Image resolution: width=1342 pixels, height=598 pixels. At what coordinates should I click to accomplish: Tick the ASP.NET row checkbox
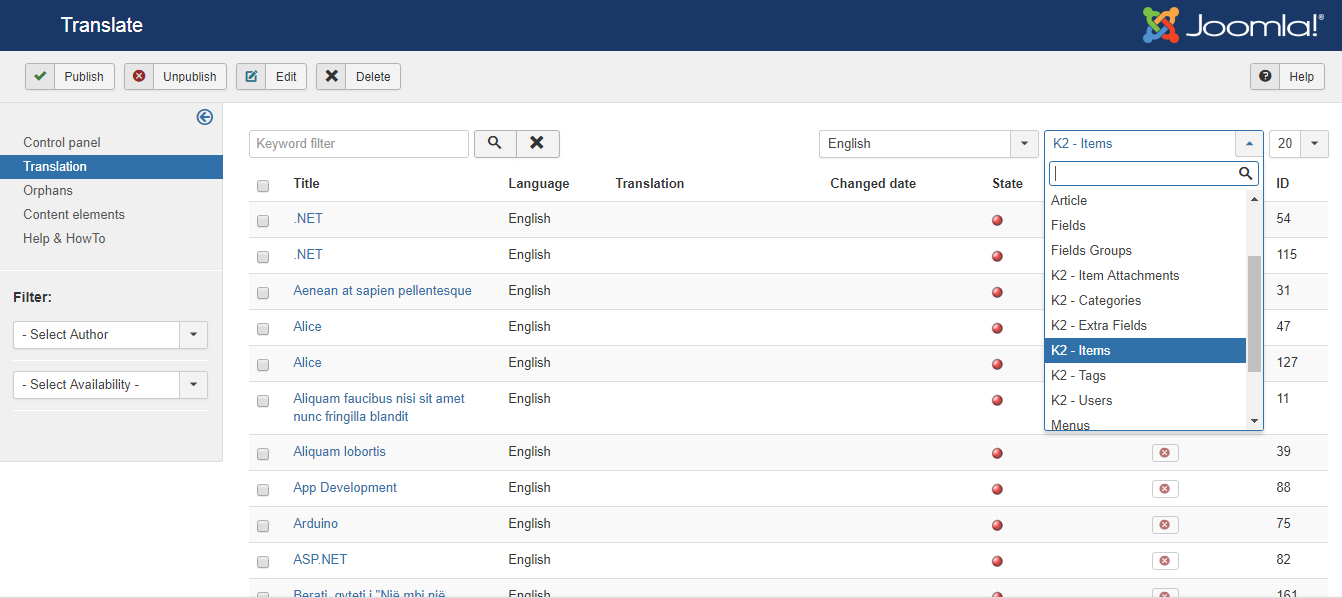pos(263,561)
